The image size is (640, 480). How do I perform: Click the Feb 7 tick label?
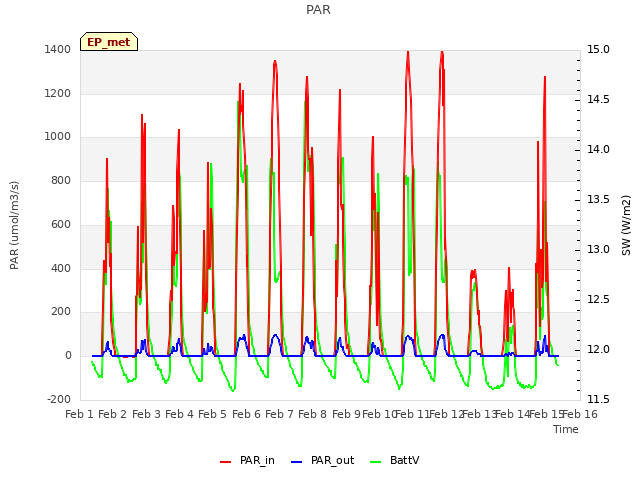coord(279,414)
